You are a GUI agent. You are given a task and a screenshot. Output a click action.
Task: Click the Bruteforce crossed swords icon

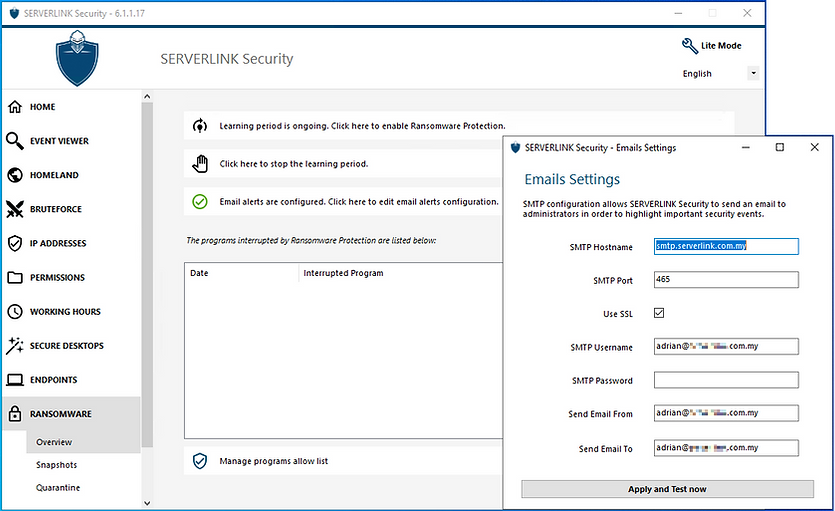click(15, 209)
